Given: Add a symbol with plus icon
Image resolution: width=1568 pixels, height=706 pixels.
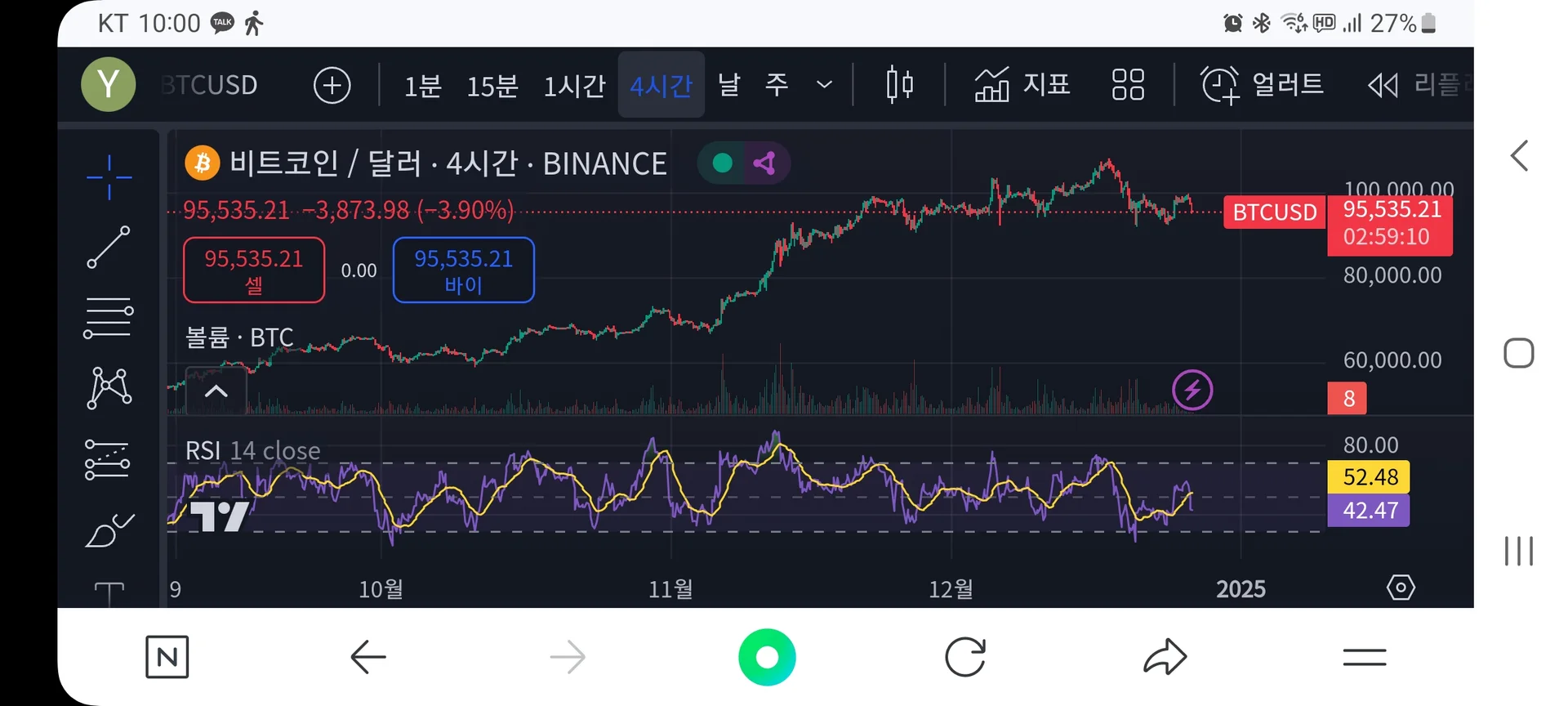Looking at the screenshot, I should pyautogui.click(x=332, y=85).
